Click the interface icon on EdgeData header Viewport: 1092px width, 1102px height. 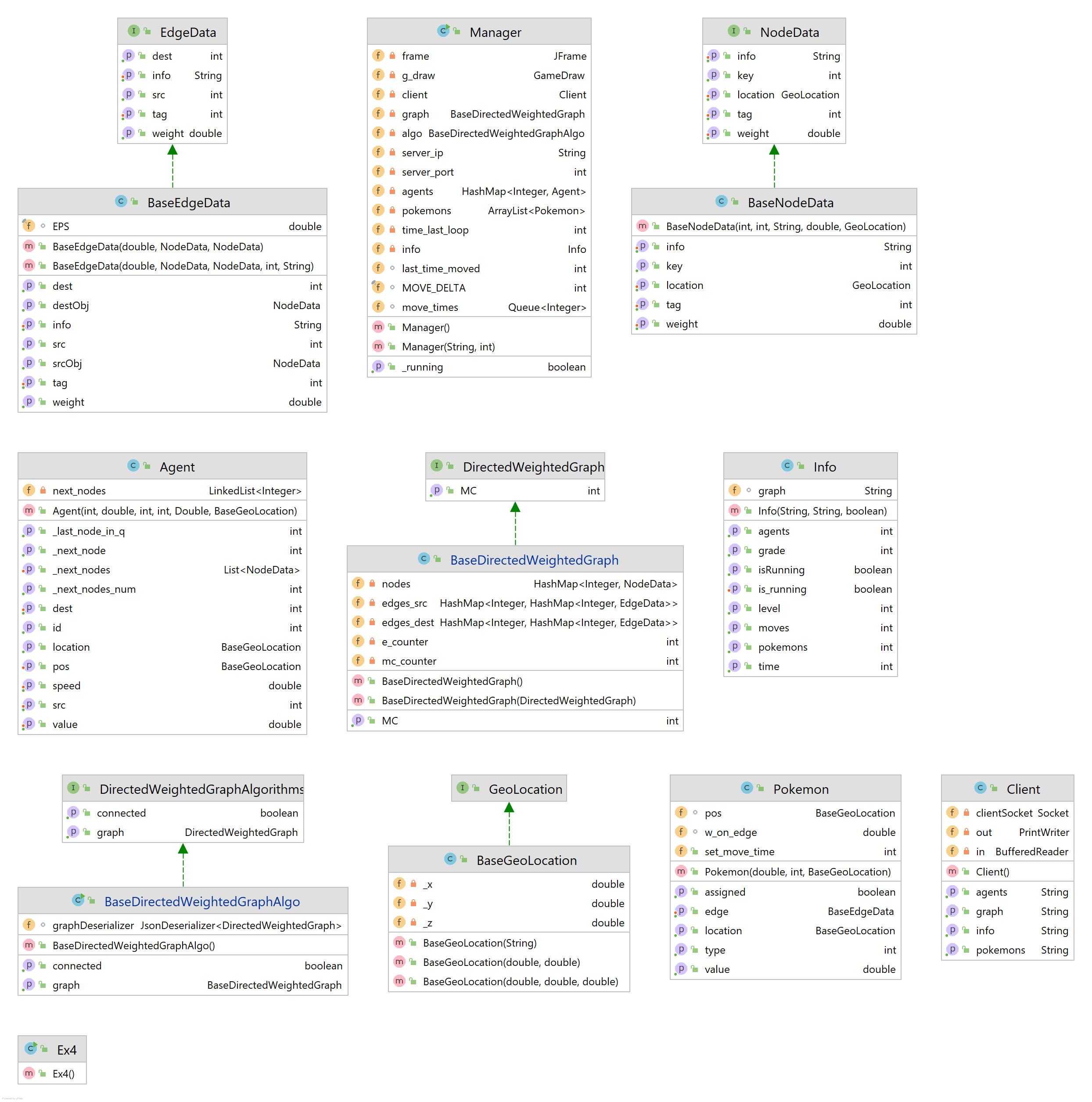134,31
